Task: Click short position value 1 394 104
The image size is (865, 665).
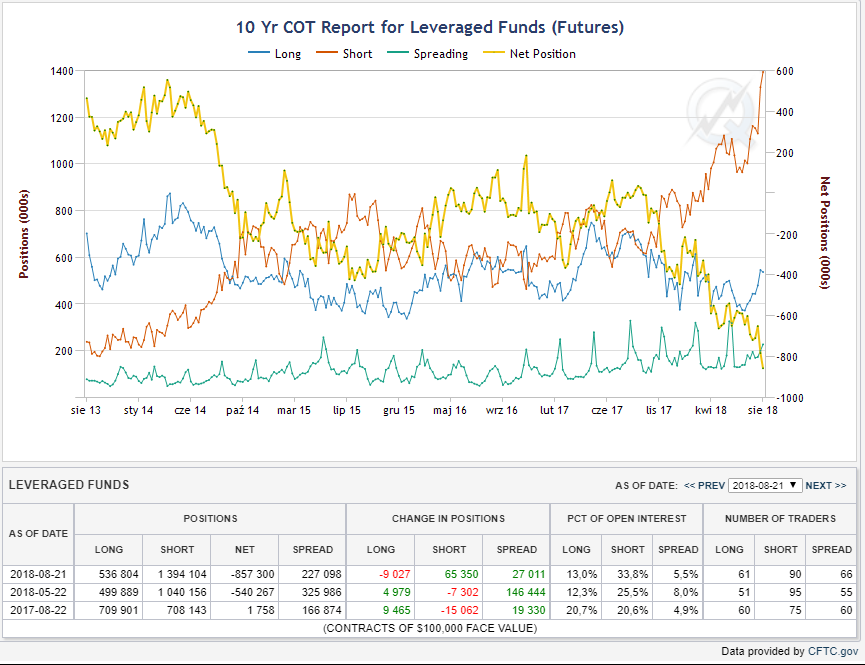Action: point(182,574)
